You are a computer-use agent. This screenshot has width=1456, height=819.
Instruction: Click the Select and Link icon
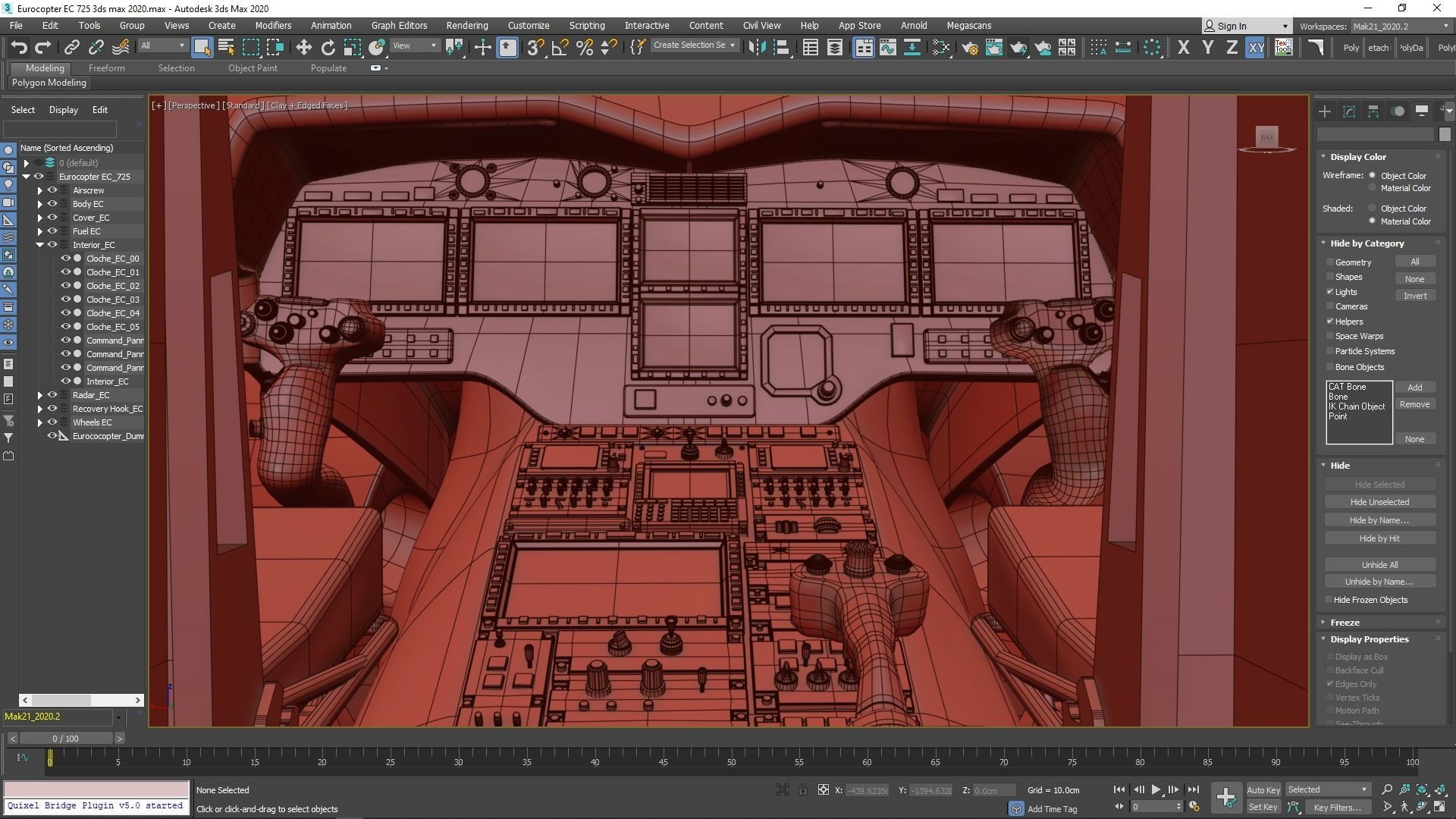[71, 47]
